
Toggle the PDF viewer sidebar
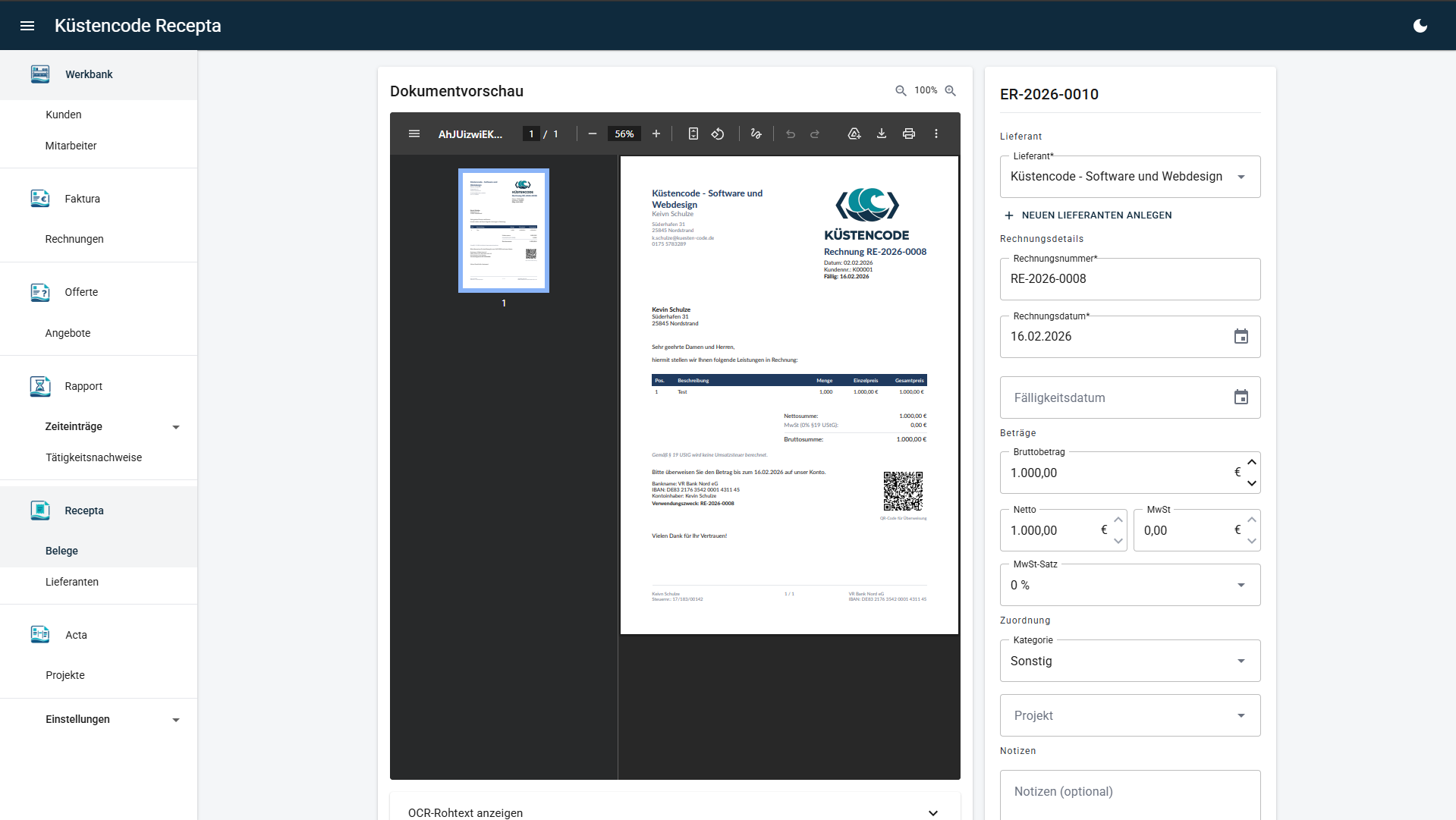[414, 134]
